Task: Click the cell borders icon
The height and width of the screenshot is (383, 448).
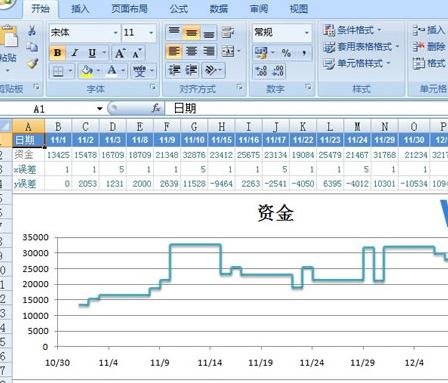Action: 58,71
